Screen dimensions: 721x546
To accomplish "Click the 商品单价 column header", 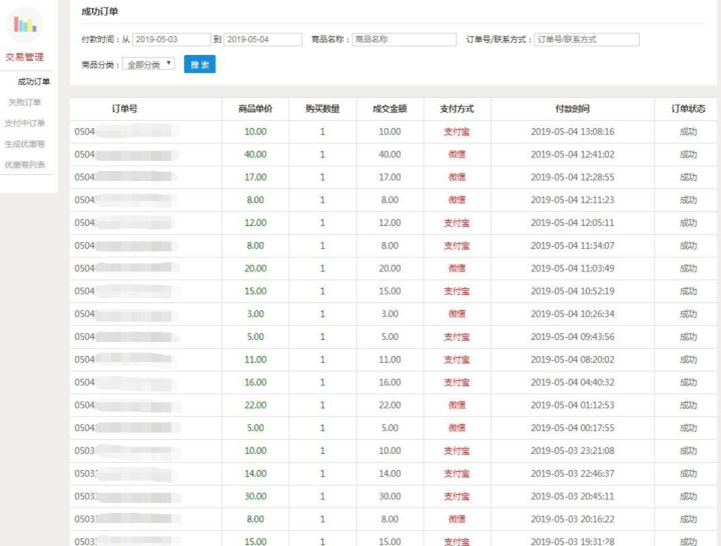I will [255, 109].
